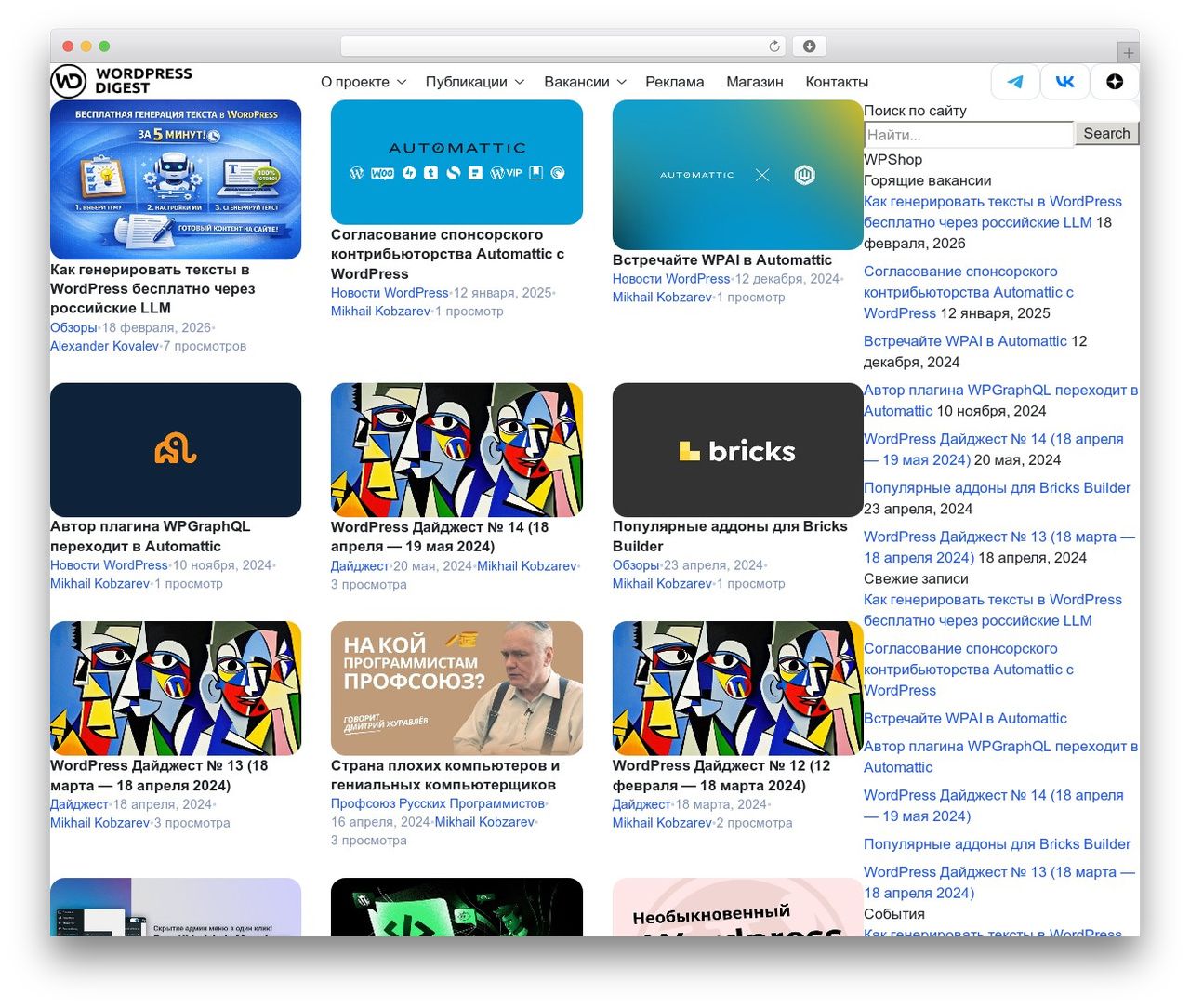This screenshot has width=1190, height=1008.
Task: Open the На кой программистам профсоюз thumbnail
Action: (456, 688)
